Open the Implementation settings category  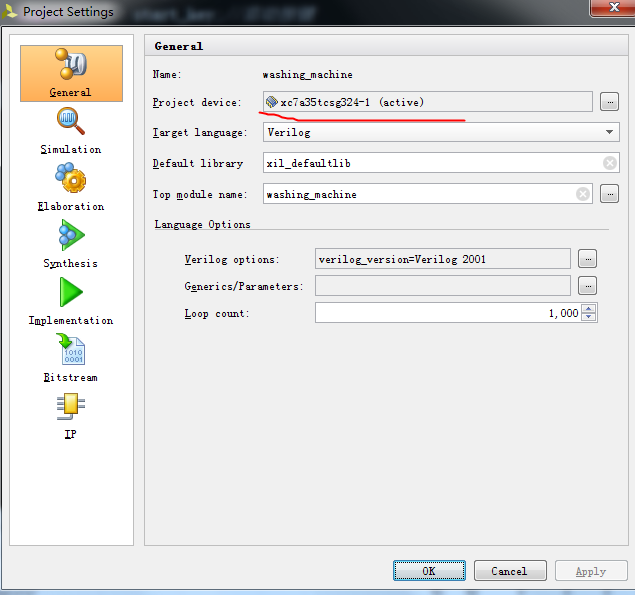click(x=71, y=301)
